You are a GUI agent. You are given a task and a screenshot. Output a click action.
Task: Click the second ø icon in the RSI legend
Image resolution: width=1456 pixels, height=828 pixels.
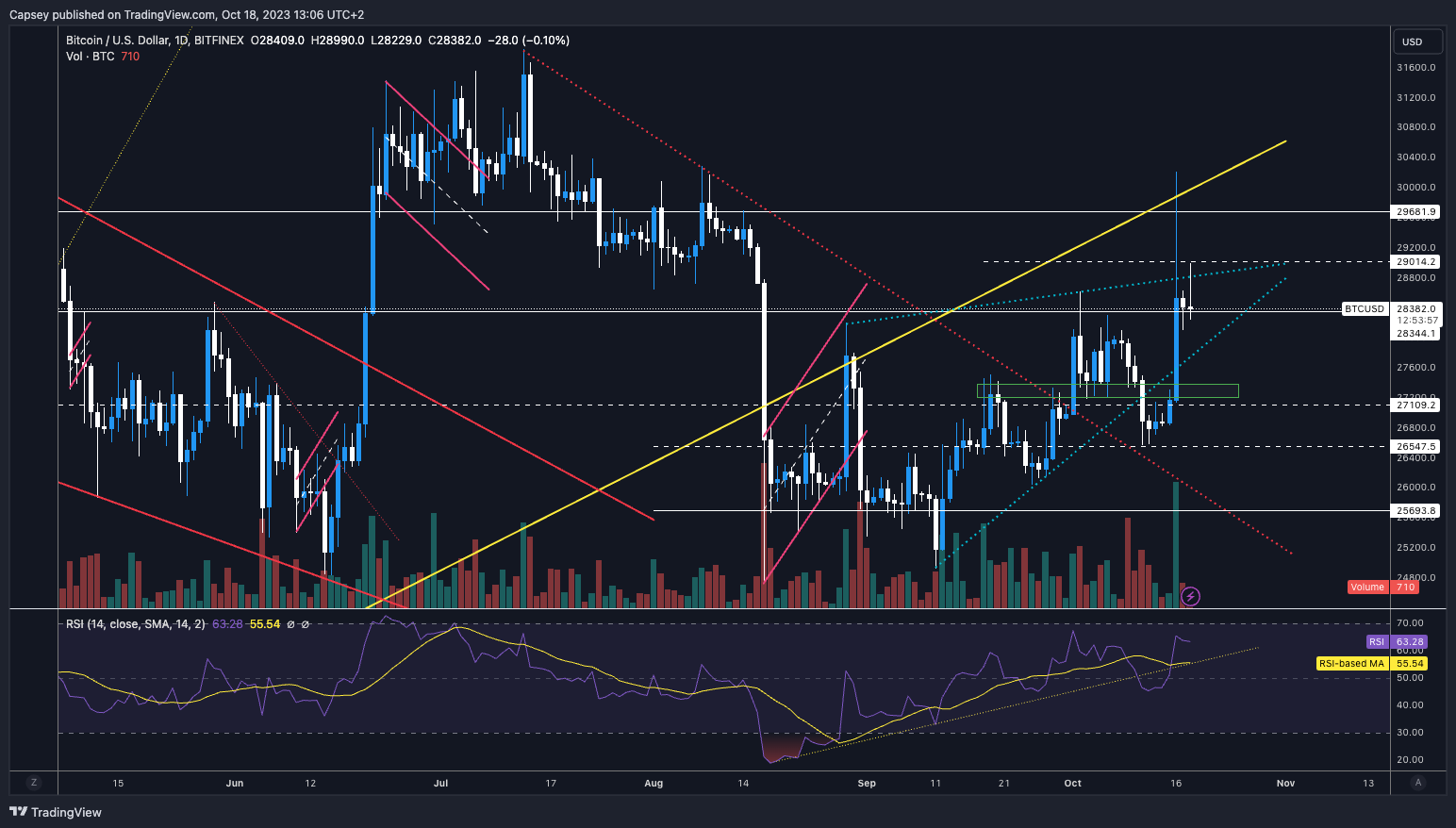tap(305, 624)
